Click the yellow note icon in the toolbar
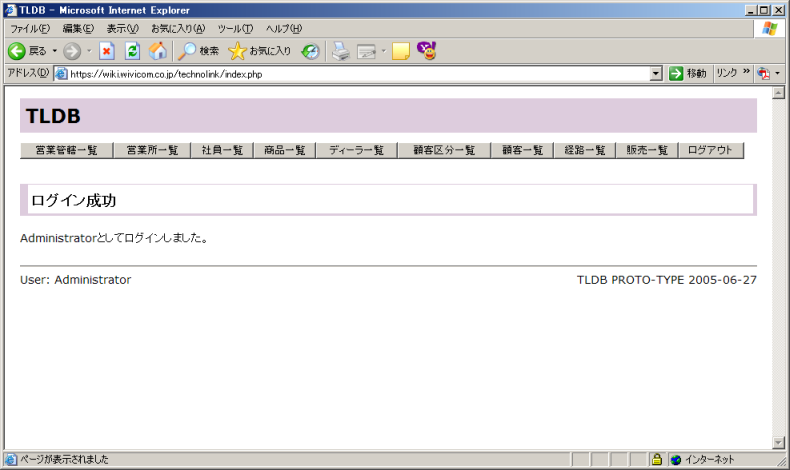This screenshot has width=790, height=470. tap(401, 51)
